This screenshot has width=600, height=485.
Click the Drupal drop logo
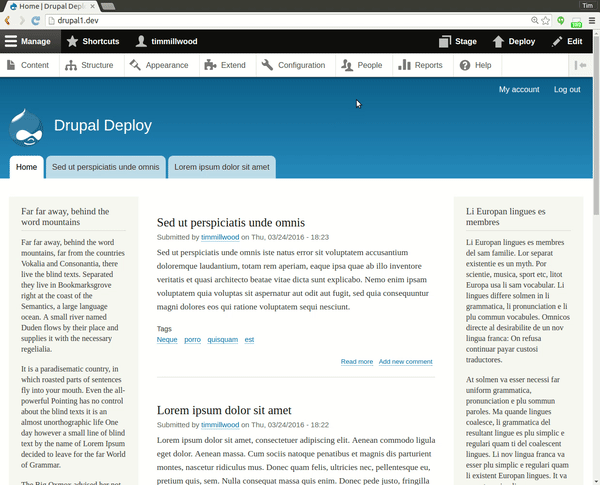[26, 127]
